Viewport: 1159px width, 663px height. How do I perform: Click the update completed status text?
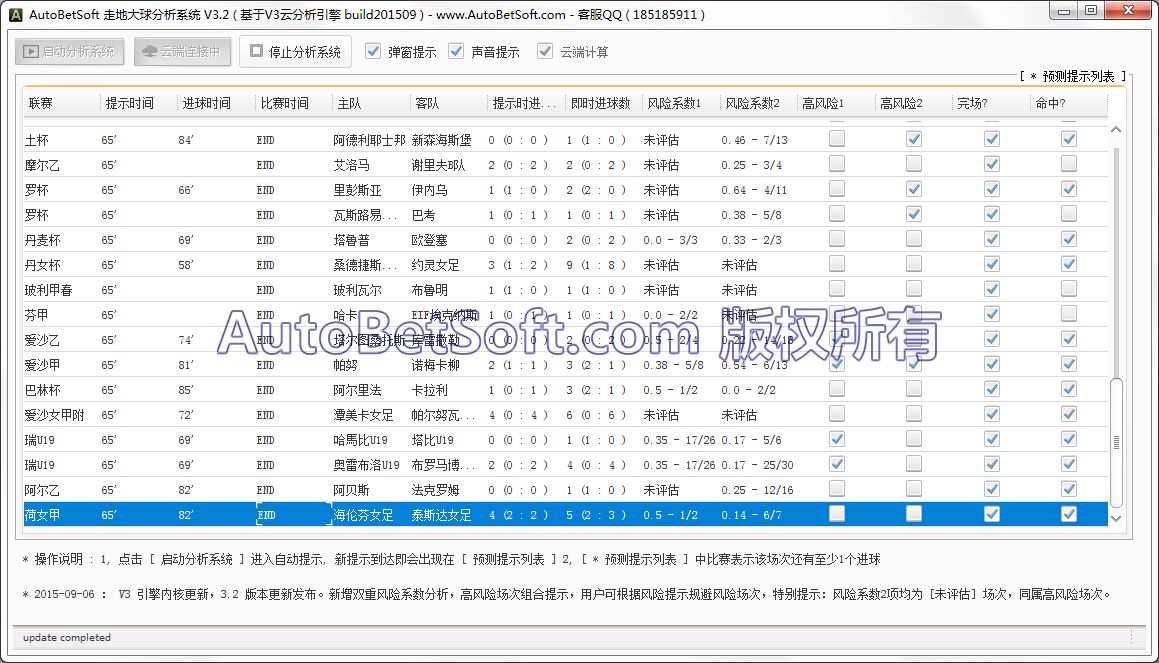pyautogui.click(x=67, y=637)
